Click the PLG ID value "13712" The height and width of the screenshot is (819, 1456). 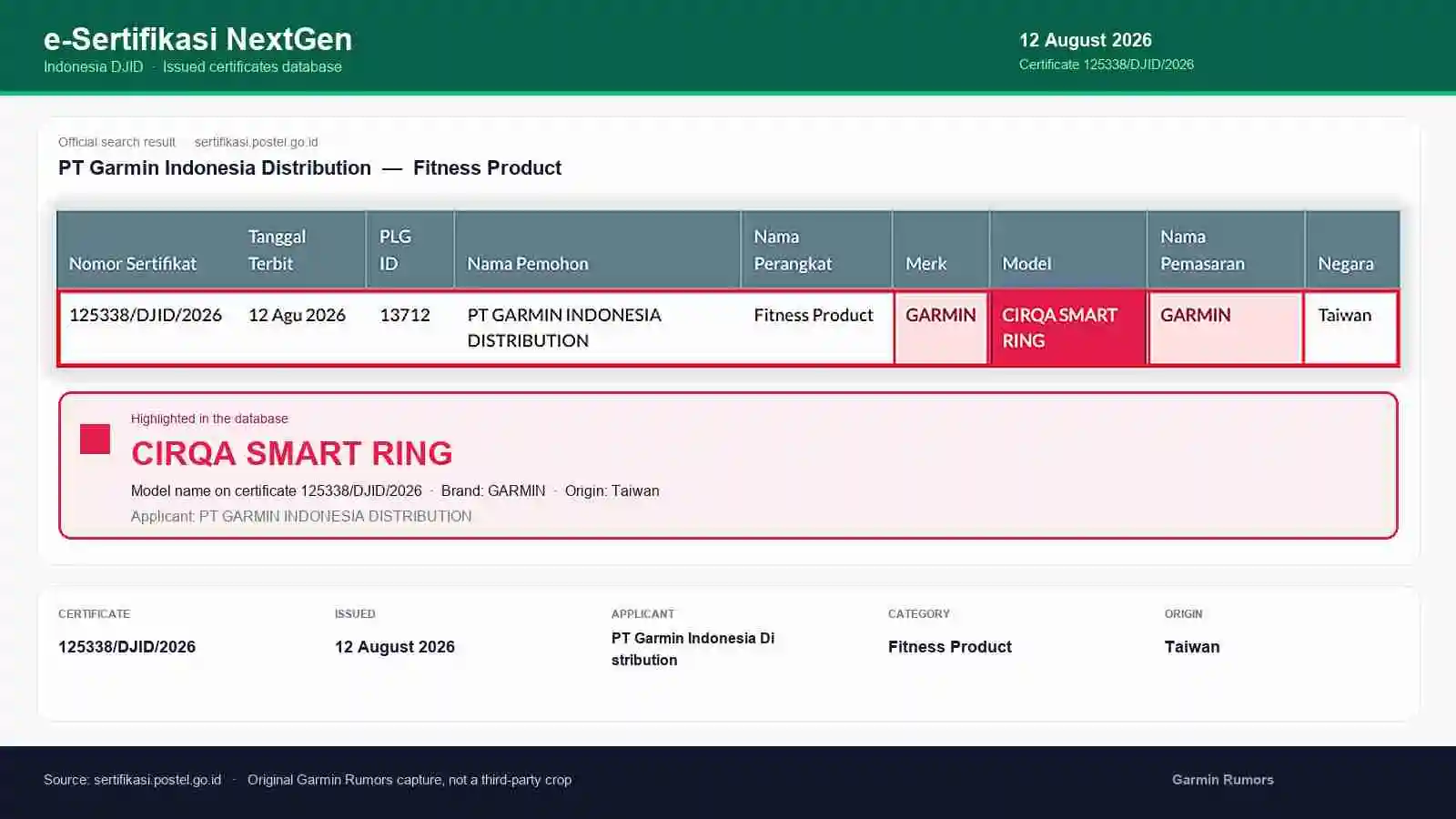point(405,315)
